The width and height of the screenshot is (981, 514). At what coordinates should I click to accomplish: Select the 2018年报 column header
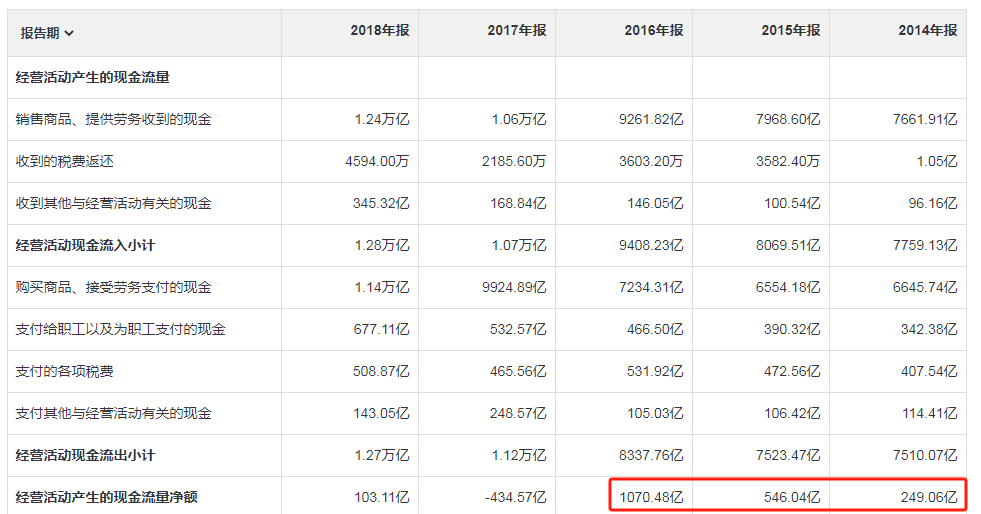tap(380, 31)
